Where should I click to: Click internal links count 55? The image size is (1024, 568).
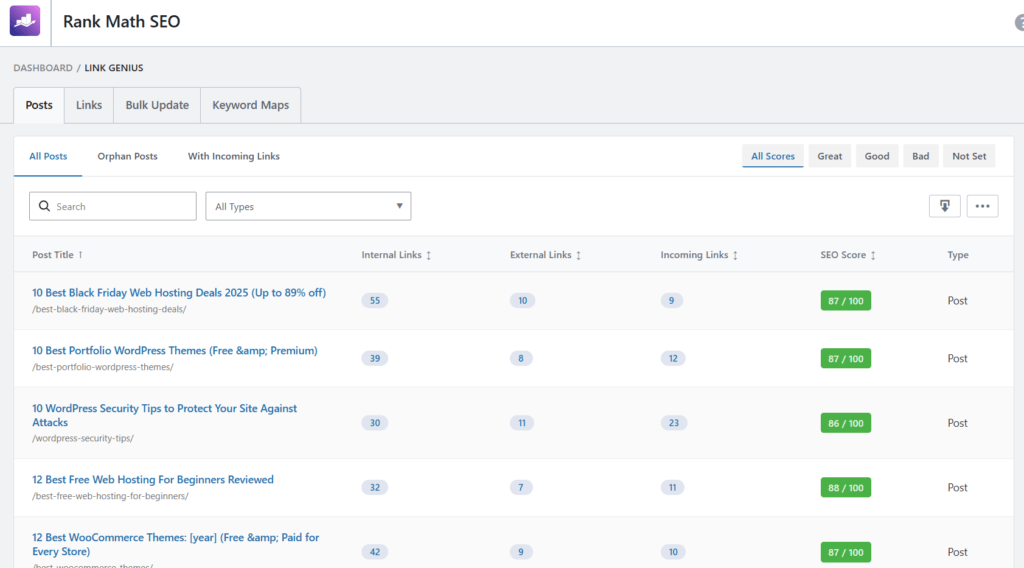click(375, 301)
